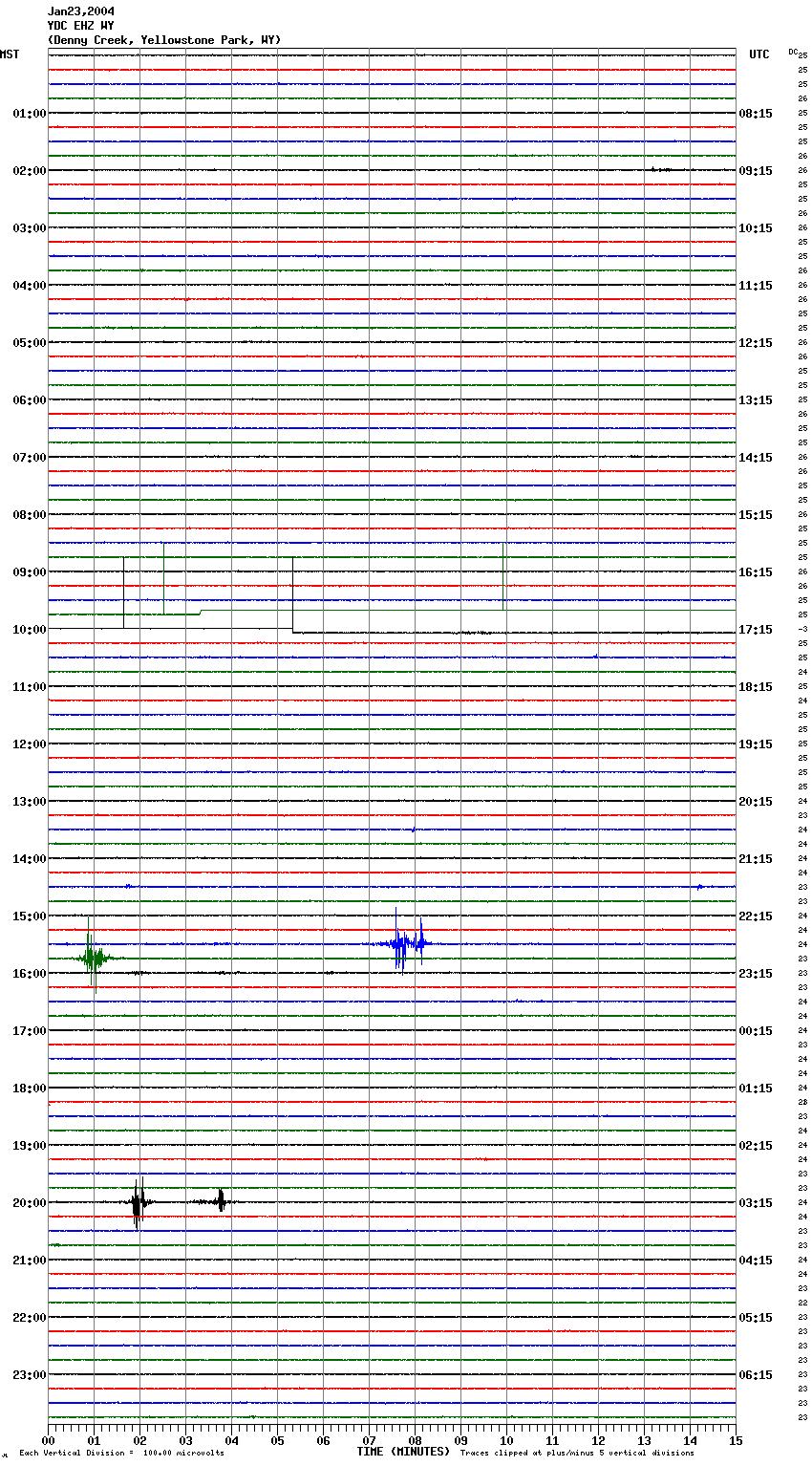Click the 06:15 UTC time label
812x1466 pixels.
click(756, 1375)
